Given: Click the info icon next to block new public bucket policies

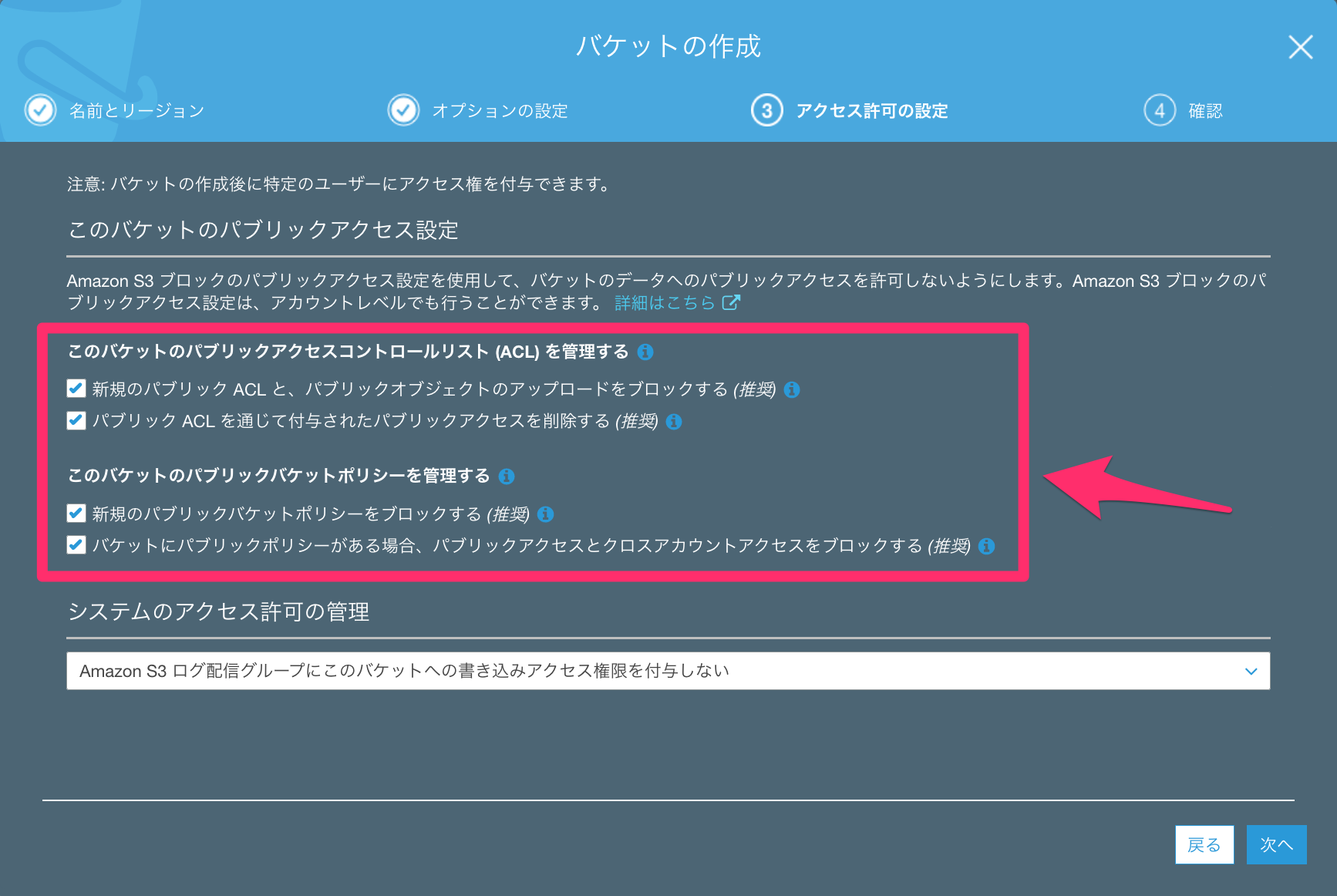Looking at the screenshot, I should [545, 514].
